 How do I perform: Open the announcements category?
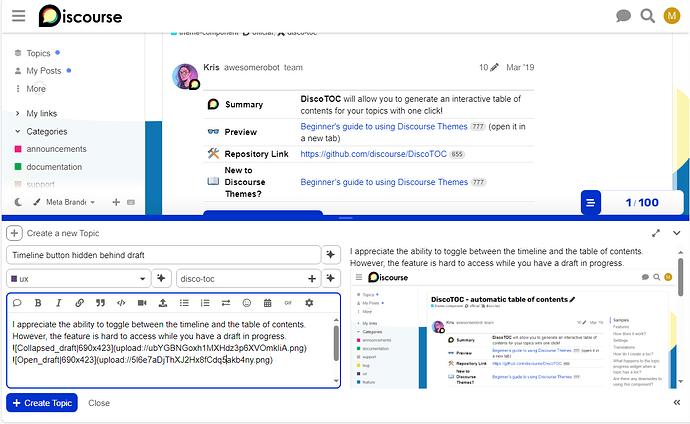[x=56, y=149]
